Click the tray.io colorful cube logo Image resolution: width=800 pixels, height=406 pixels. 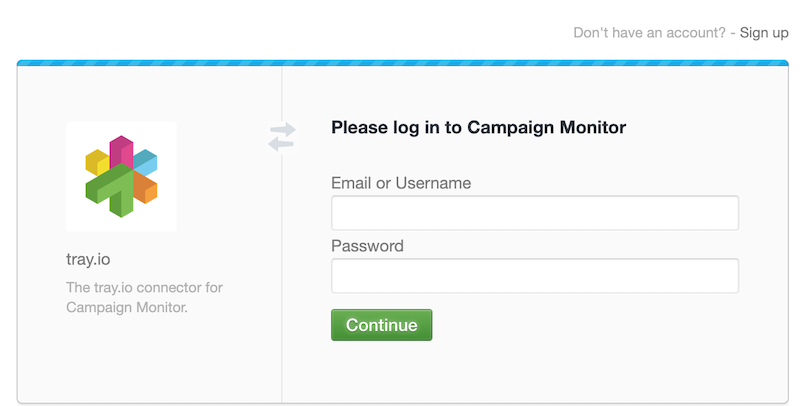coord(121,176)
